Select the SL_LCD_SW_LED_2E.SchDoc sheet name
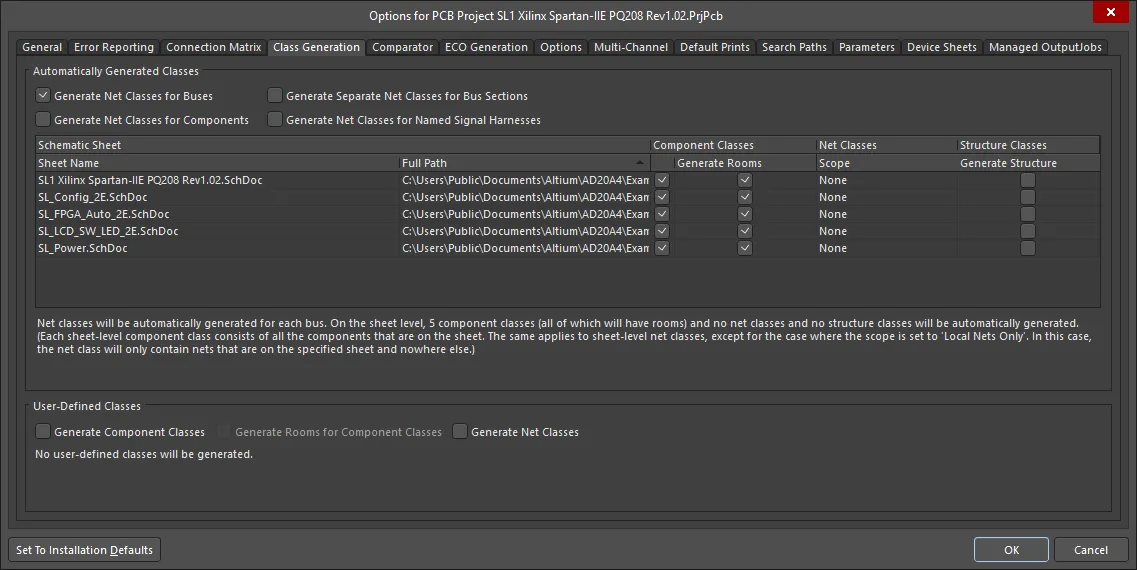Image resolution: width=1137 pixels, height=570 pixels. [108, 231]
